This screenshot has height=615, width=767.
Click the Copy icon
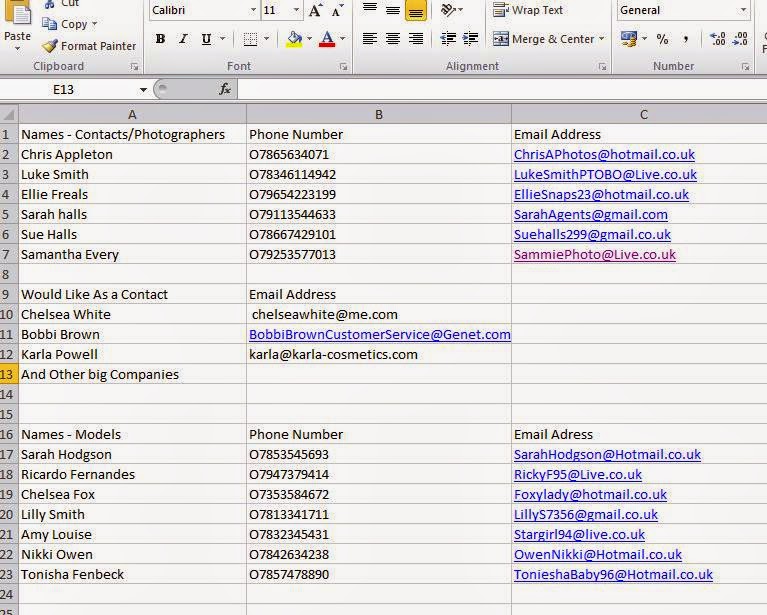[49, 23]
